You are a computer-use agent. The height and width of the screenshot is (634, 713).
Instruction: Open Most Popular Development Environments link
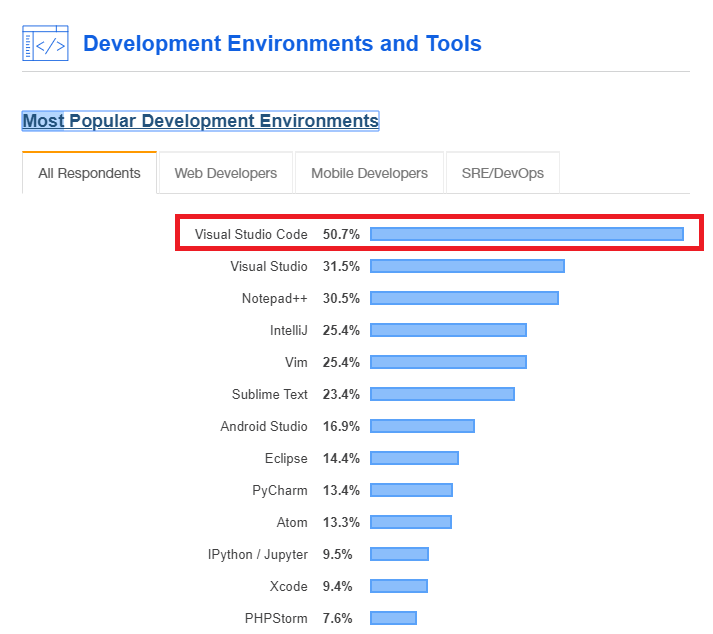pyautogui.click(x=201, y=121)
